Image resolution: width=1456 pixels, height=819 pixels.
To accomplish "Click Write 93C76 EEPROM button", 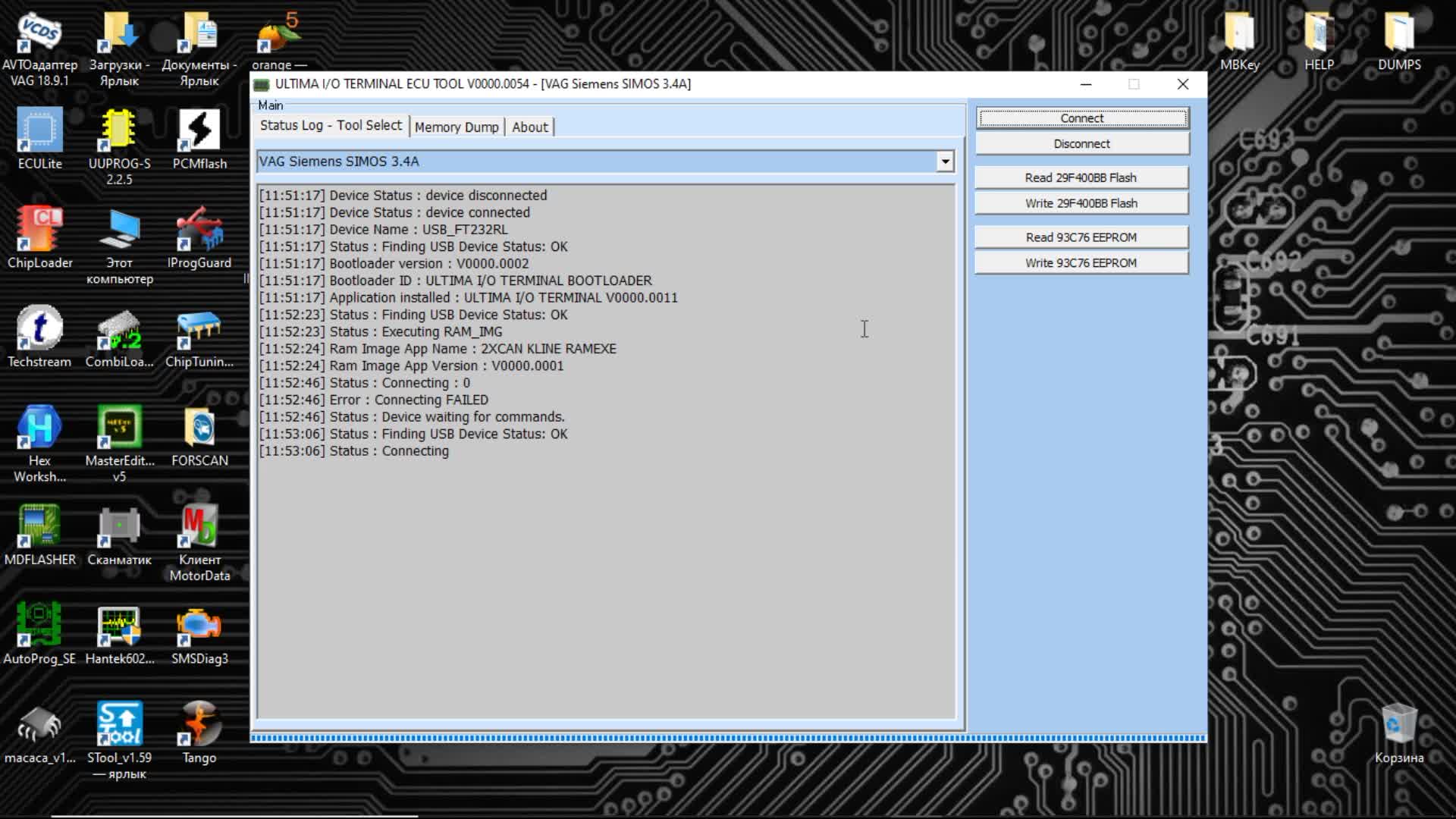I will pos(1081,262).
